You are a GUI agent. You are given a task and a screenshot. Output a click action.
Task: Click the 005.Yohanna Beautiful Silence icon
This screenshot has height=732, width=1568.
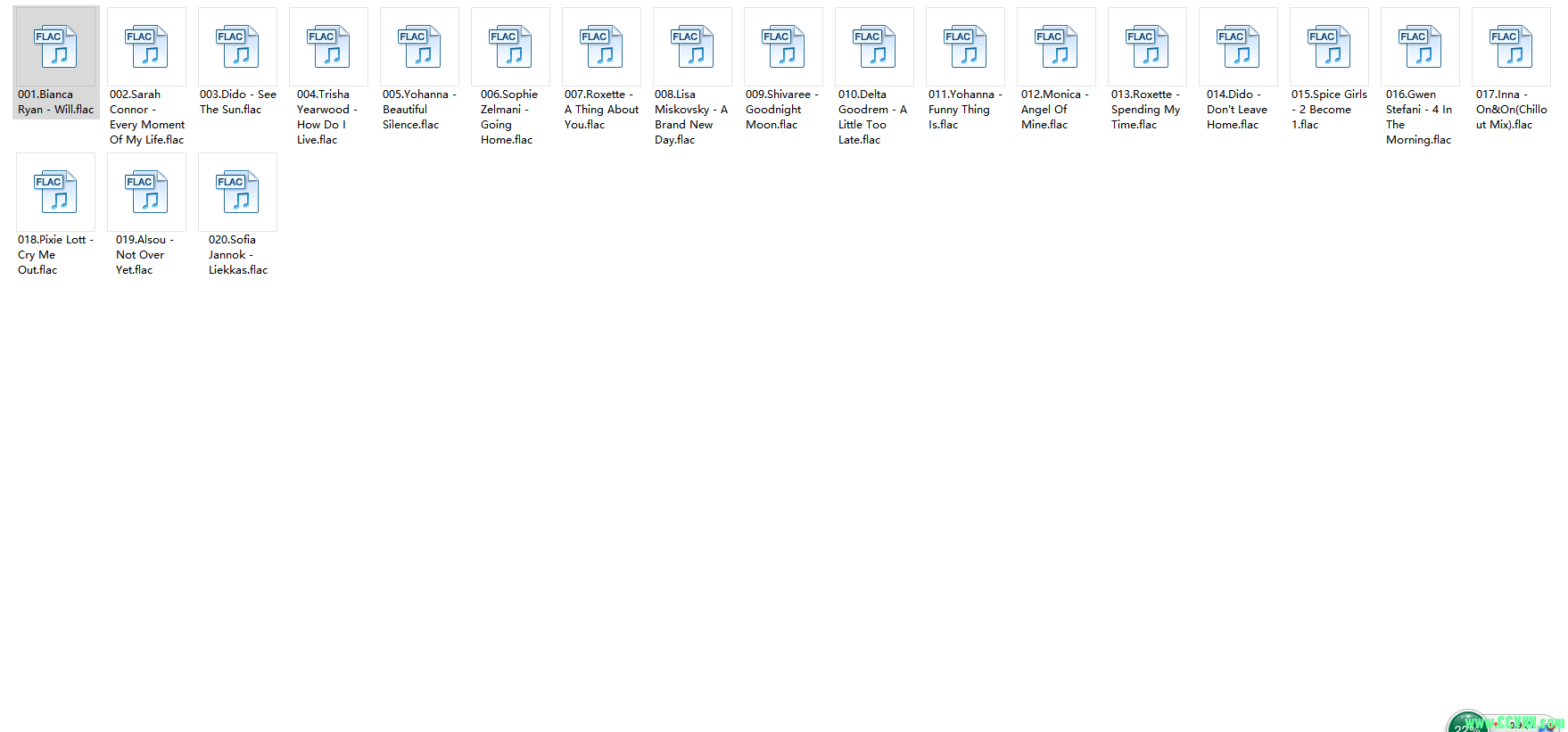(419, 47)
